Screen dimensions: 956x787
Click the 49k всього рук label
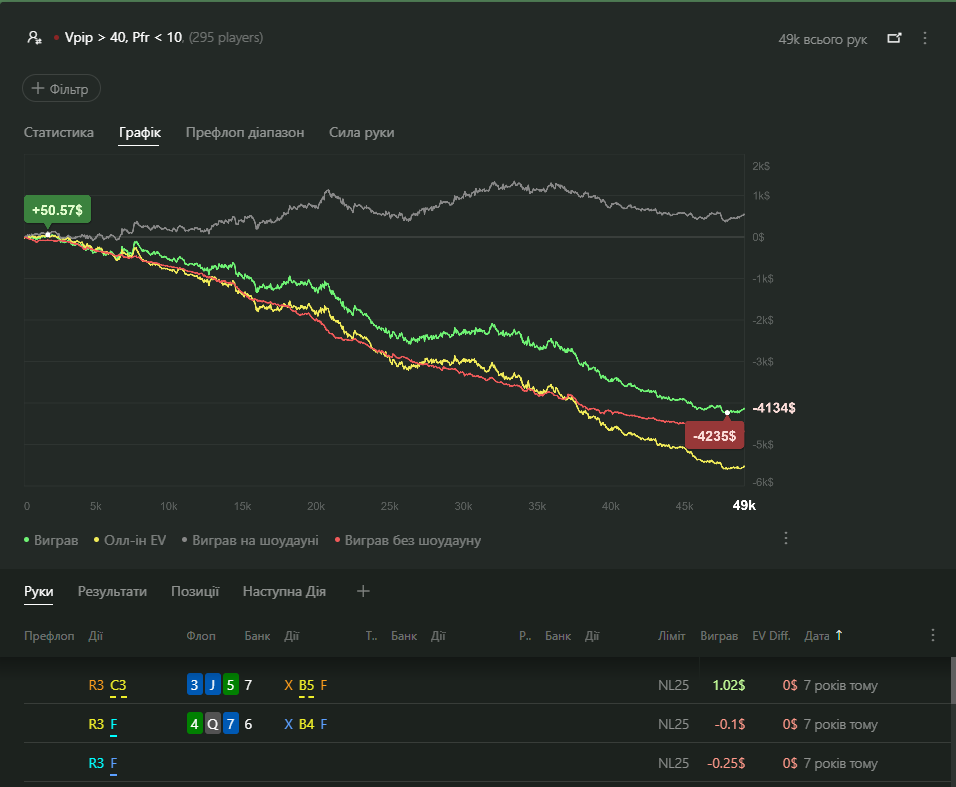pyautogui.click(x=822, y=39)
